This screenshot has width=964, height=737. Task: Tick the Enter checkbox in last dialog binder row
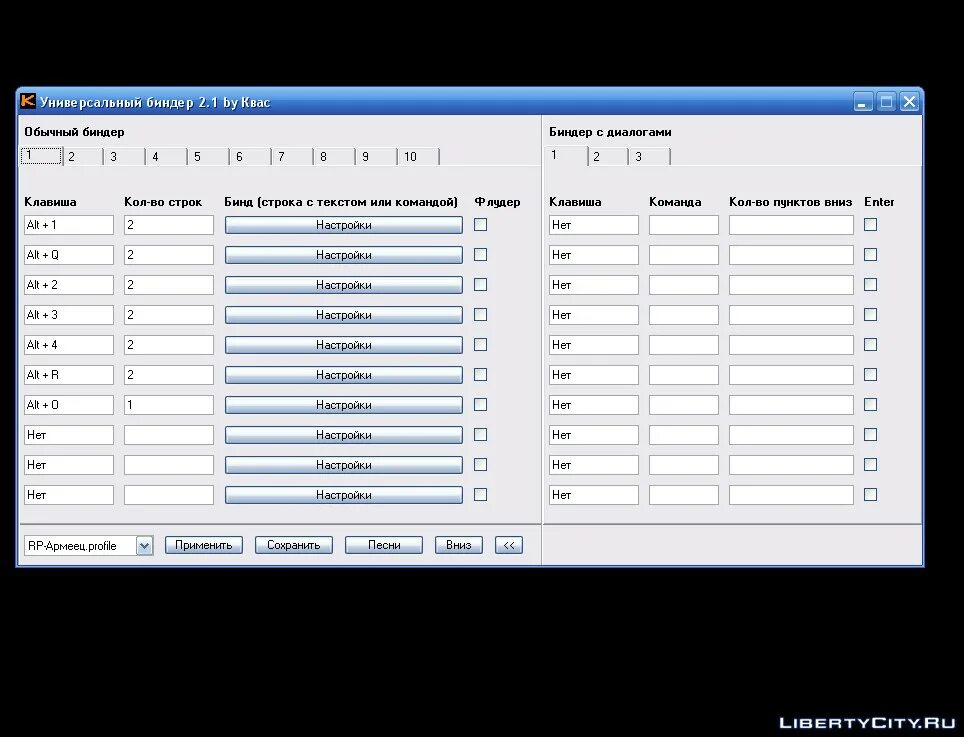tap(871, 495)
